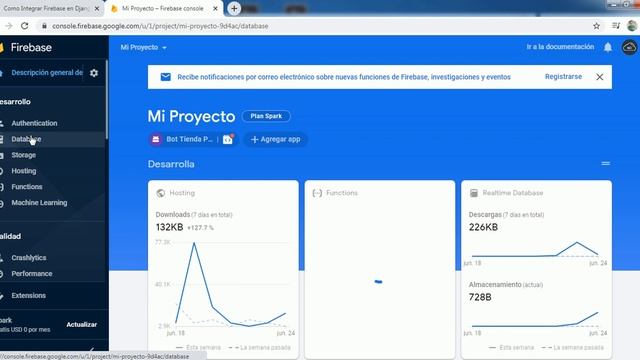Click the Hosting card globe icon
The width and height of the screenshot is (640, 360).
[160, 193]
